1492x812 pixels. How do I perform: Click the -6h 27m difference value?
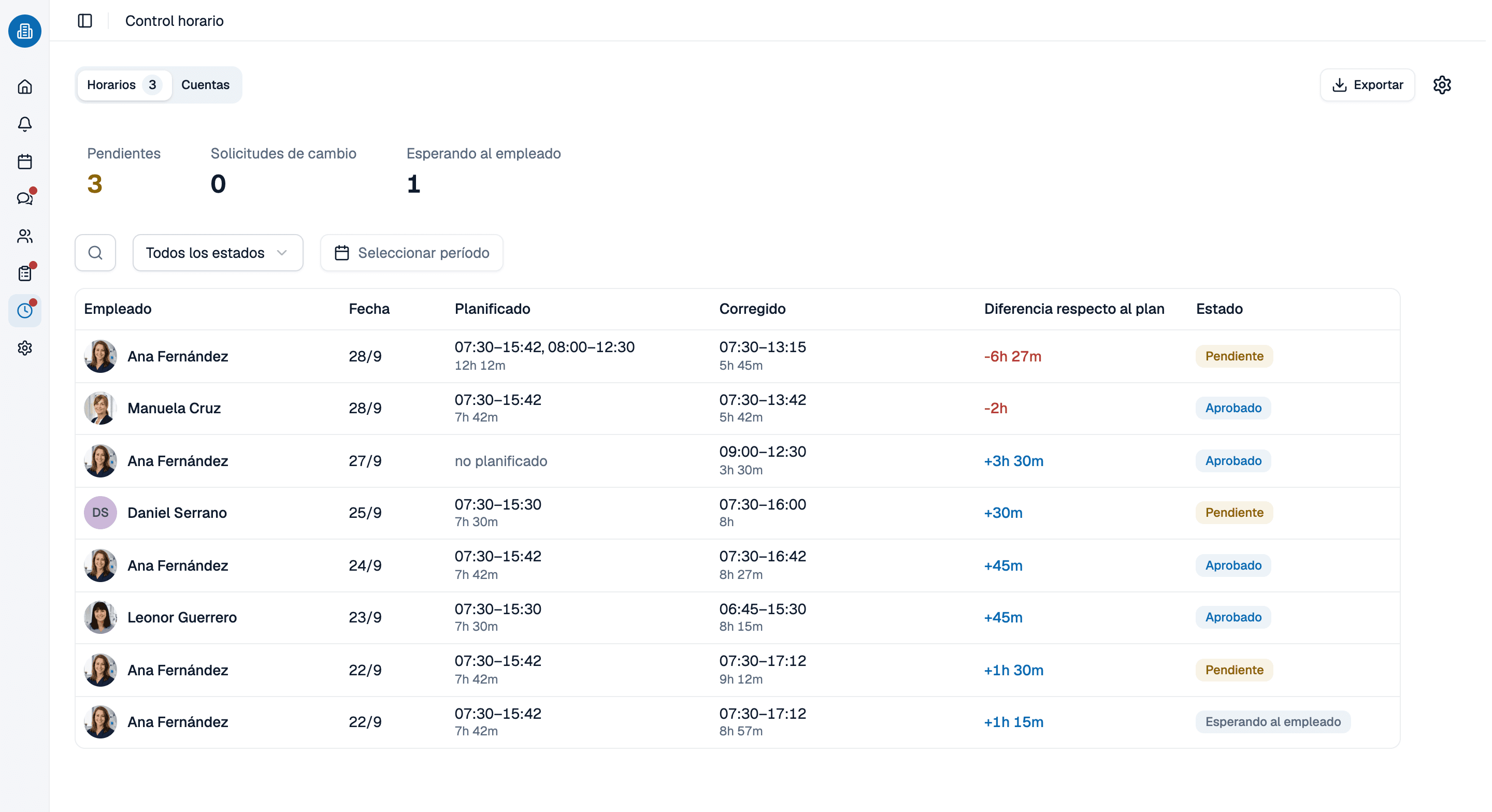pos(1012,356)
